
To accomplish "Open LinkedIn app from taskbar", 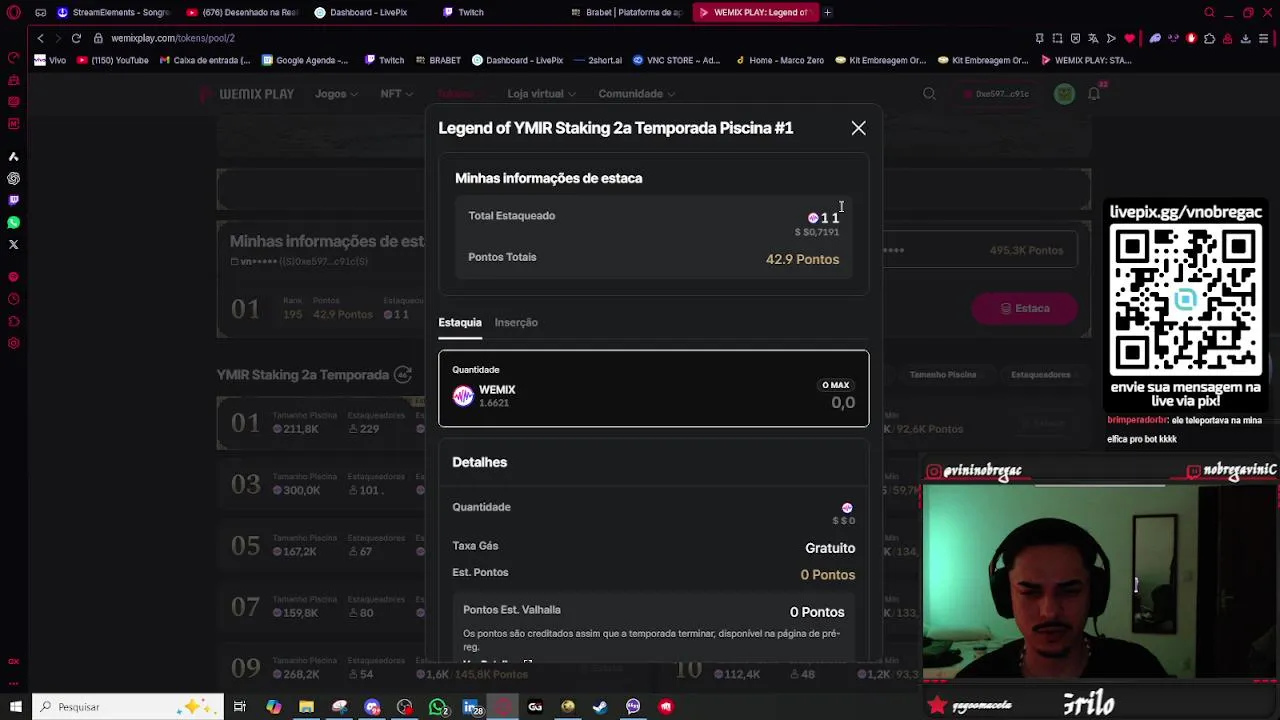I will 470,707.
